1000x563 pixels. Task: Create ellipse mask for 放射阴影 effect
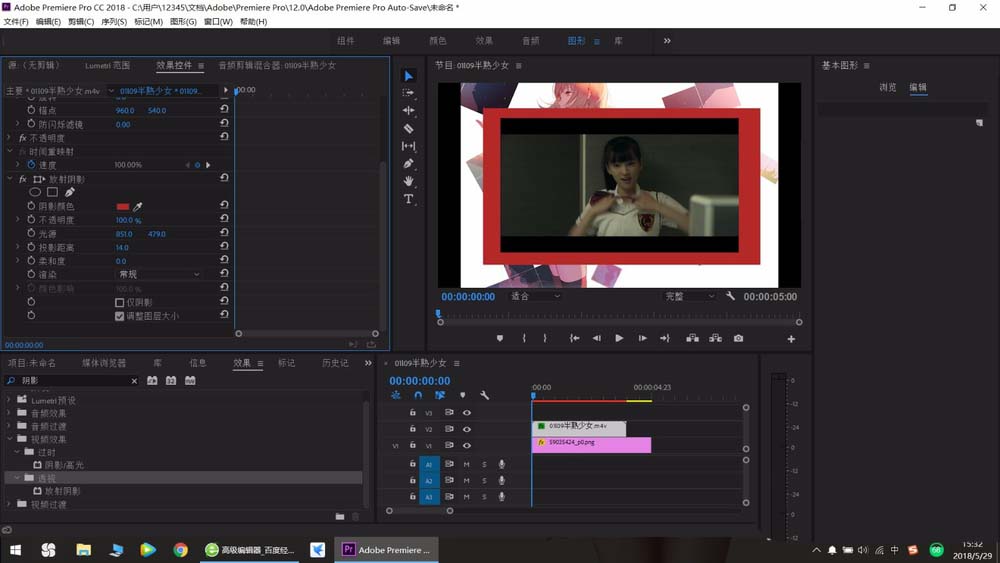[35, 192]
